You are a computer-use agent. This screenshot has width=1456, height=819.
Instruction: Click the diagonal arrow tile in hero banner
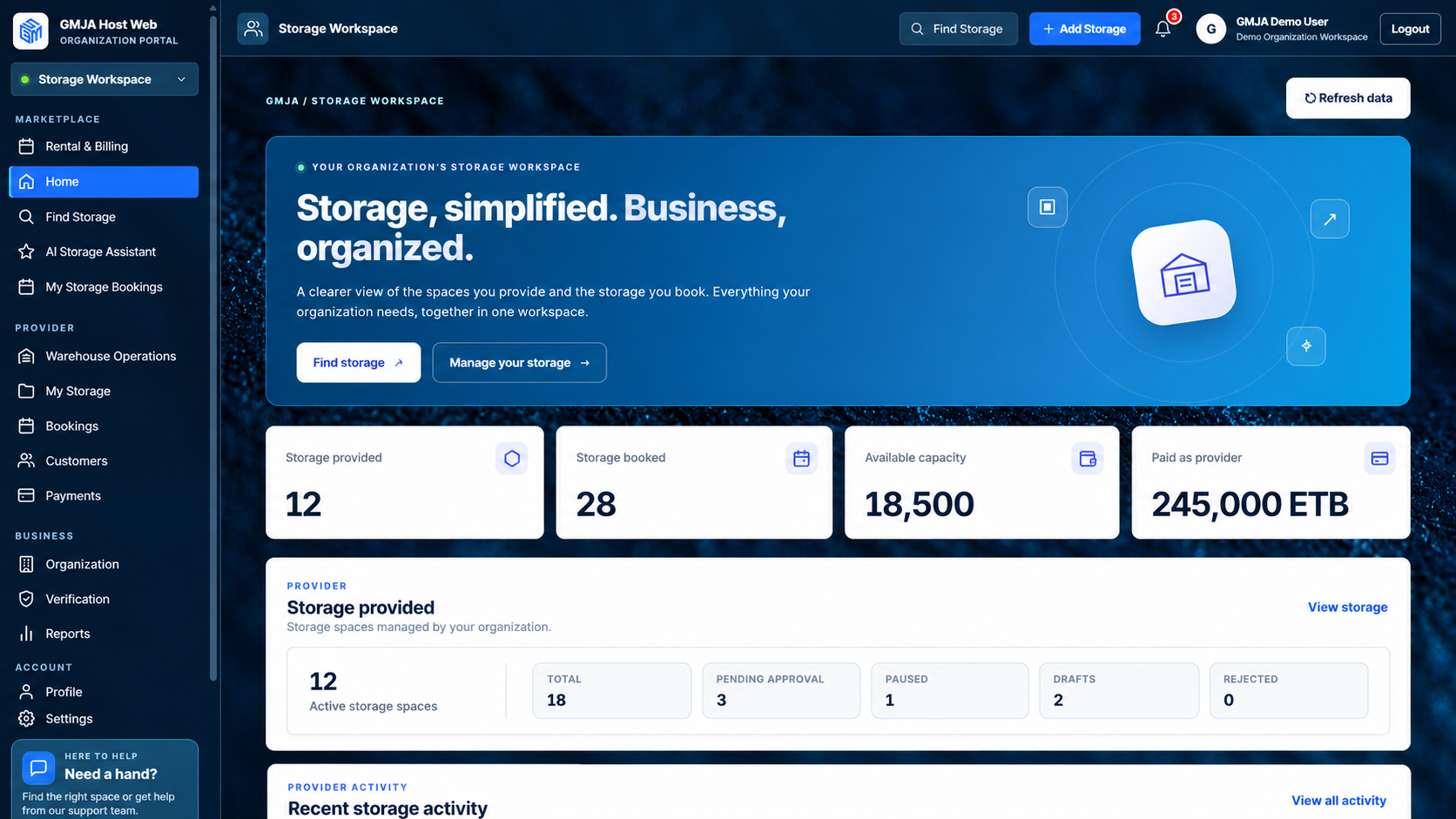(1330, 219)
